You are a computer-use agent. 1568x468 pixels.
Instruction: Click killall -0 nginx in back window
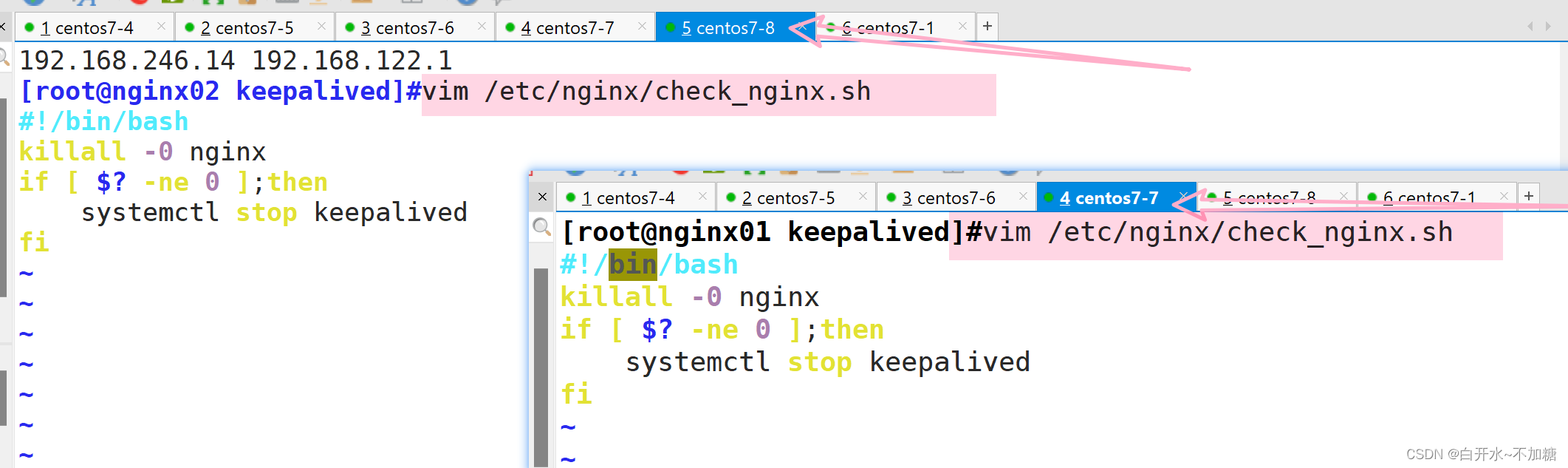click(x=143, y=152)
